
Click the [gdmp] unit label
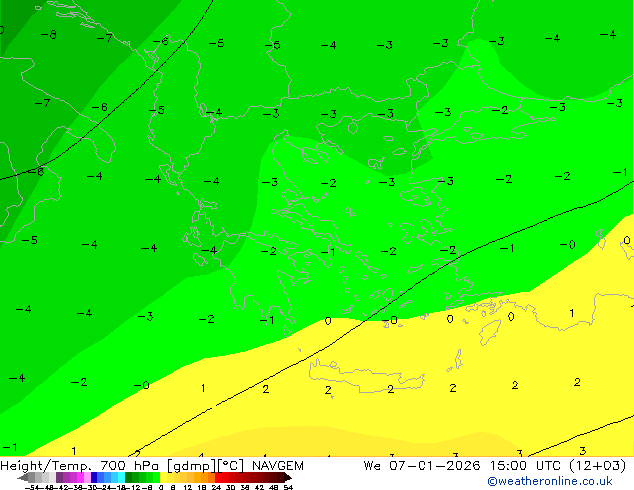click(x=192, y=466)
